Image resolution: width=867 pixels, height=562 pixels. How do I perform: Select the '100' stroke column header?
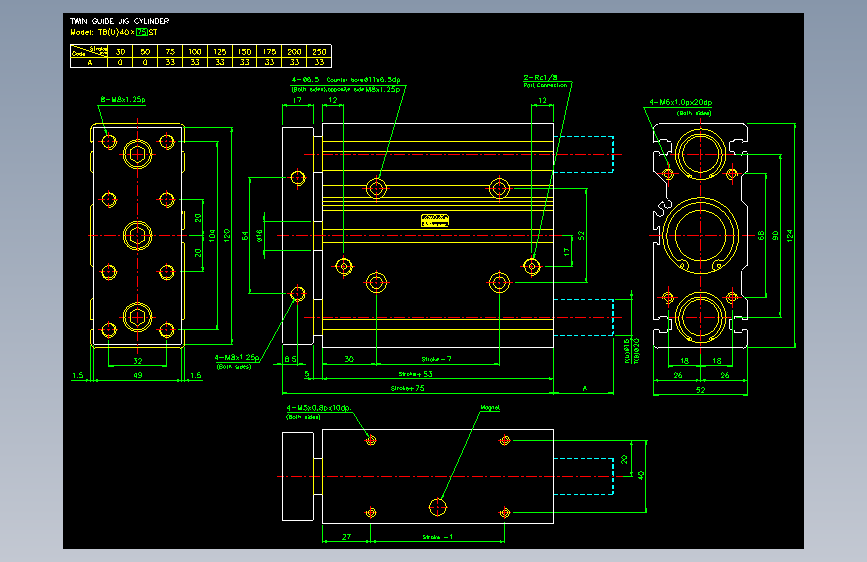click(x=195, y=51)
